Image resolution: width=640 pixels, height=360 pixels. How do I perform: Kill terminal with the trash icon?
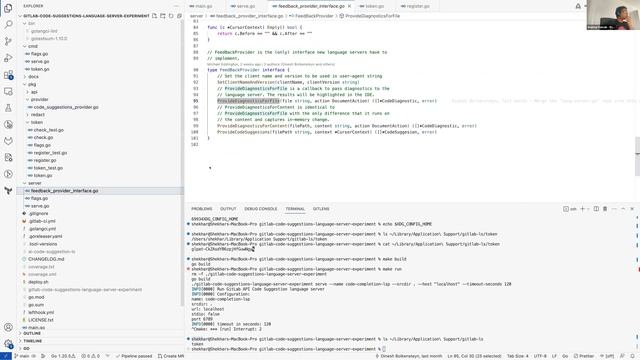click(x=605, y=209)
